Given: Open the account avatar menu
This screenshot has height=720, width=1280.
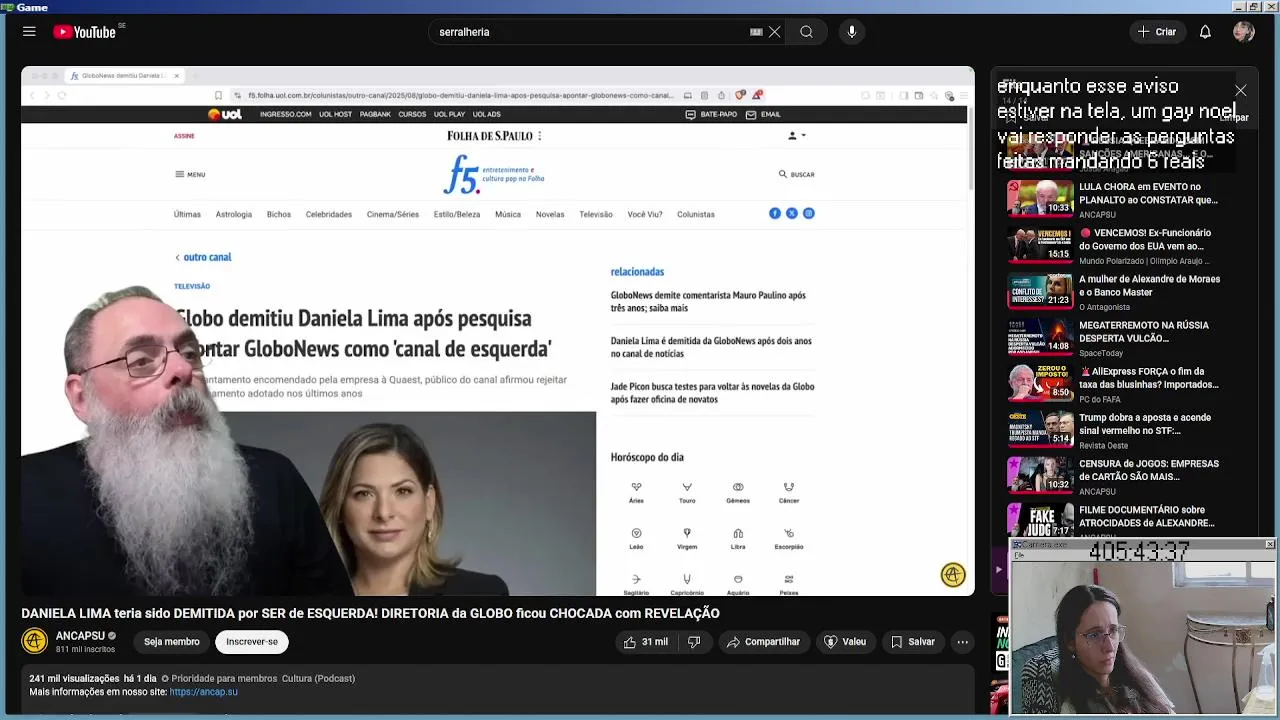Looking at the screenshot, I should click(x=1244, y=32).
